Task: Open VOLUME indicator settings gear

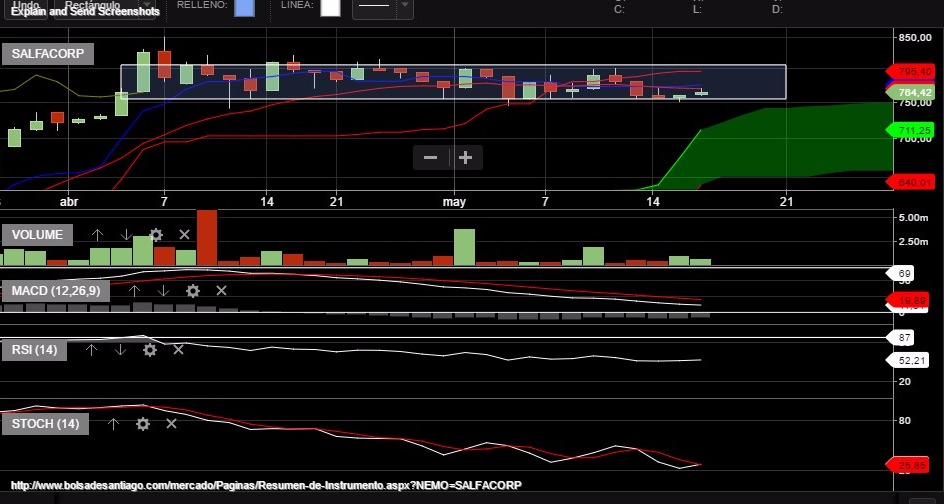Action: [155, 235]
